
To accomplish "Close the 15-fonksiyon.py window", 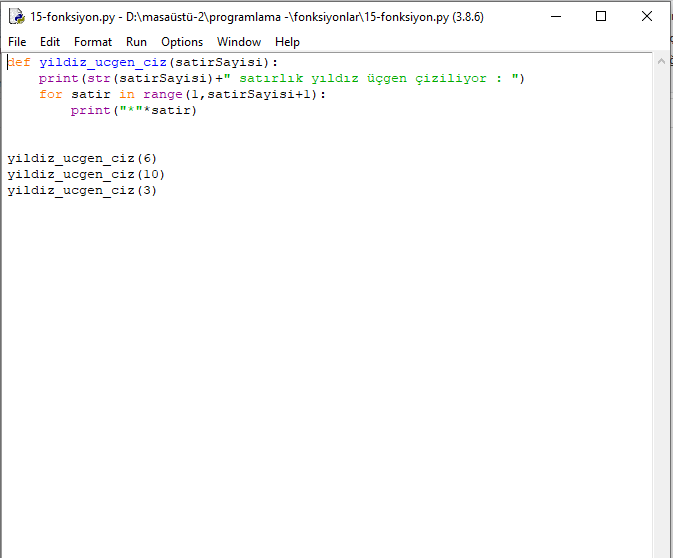I will click(x=647, y=17).
